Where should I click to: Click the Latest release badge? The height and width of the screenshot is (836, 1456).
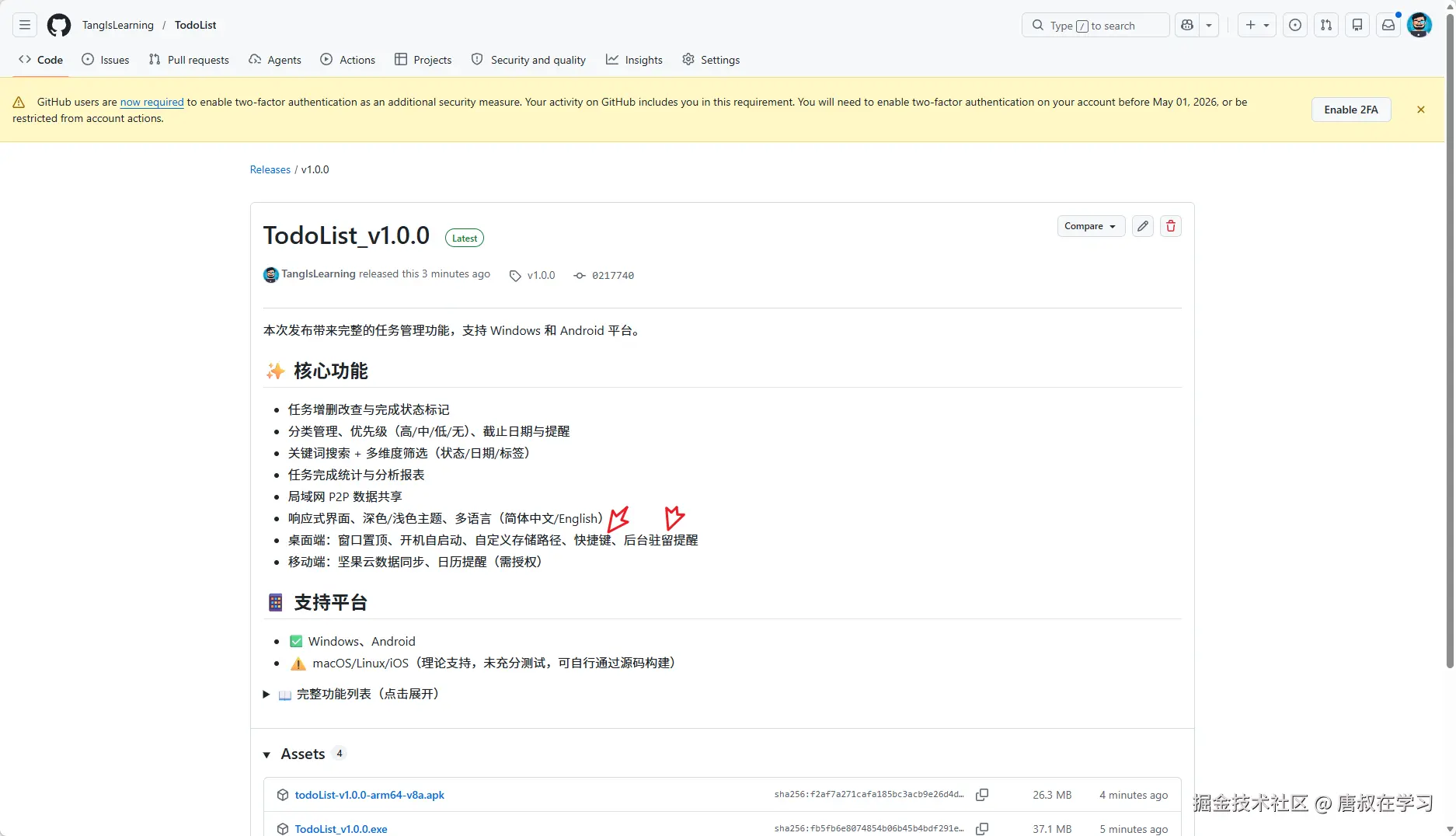(x=465, y=239)
